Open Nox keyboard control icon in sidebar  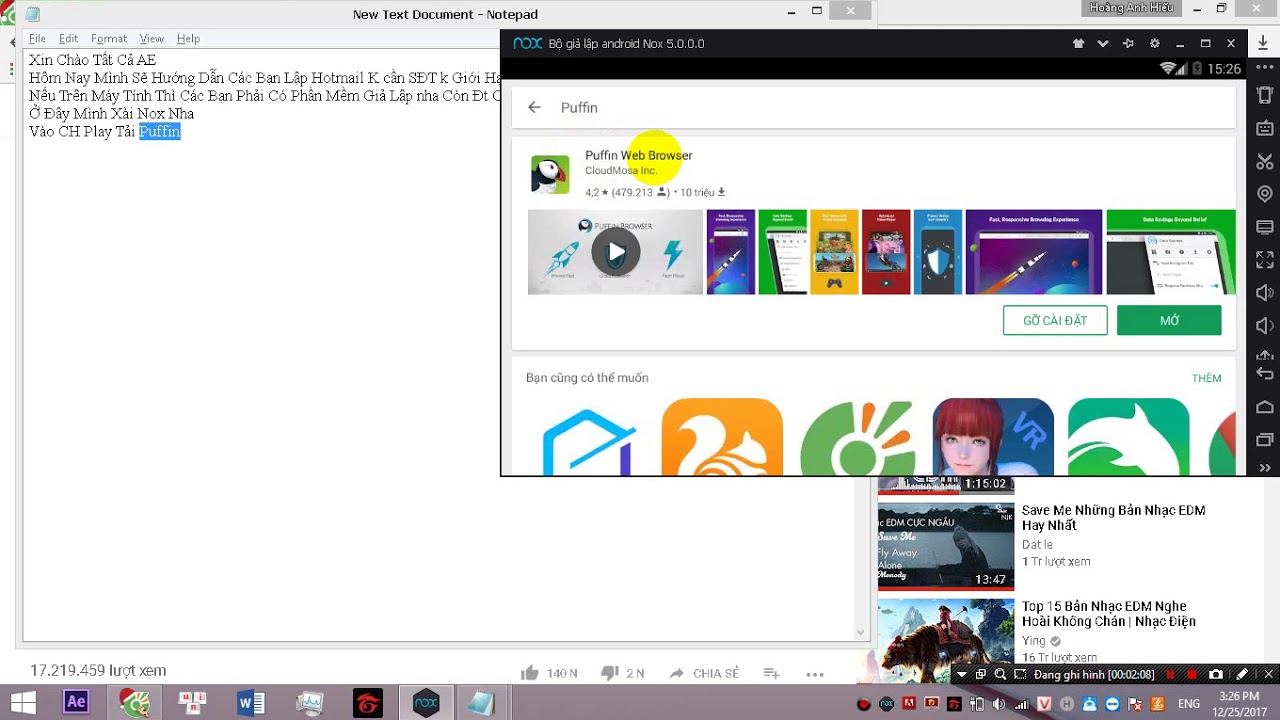click(1265, 128)
